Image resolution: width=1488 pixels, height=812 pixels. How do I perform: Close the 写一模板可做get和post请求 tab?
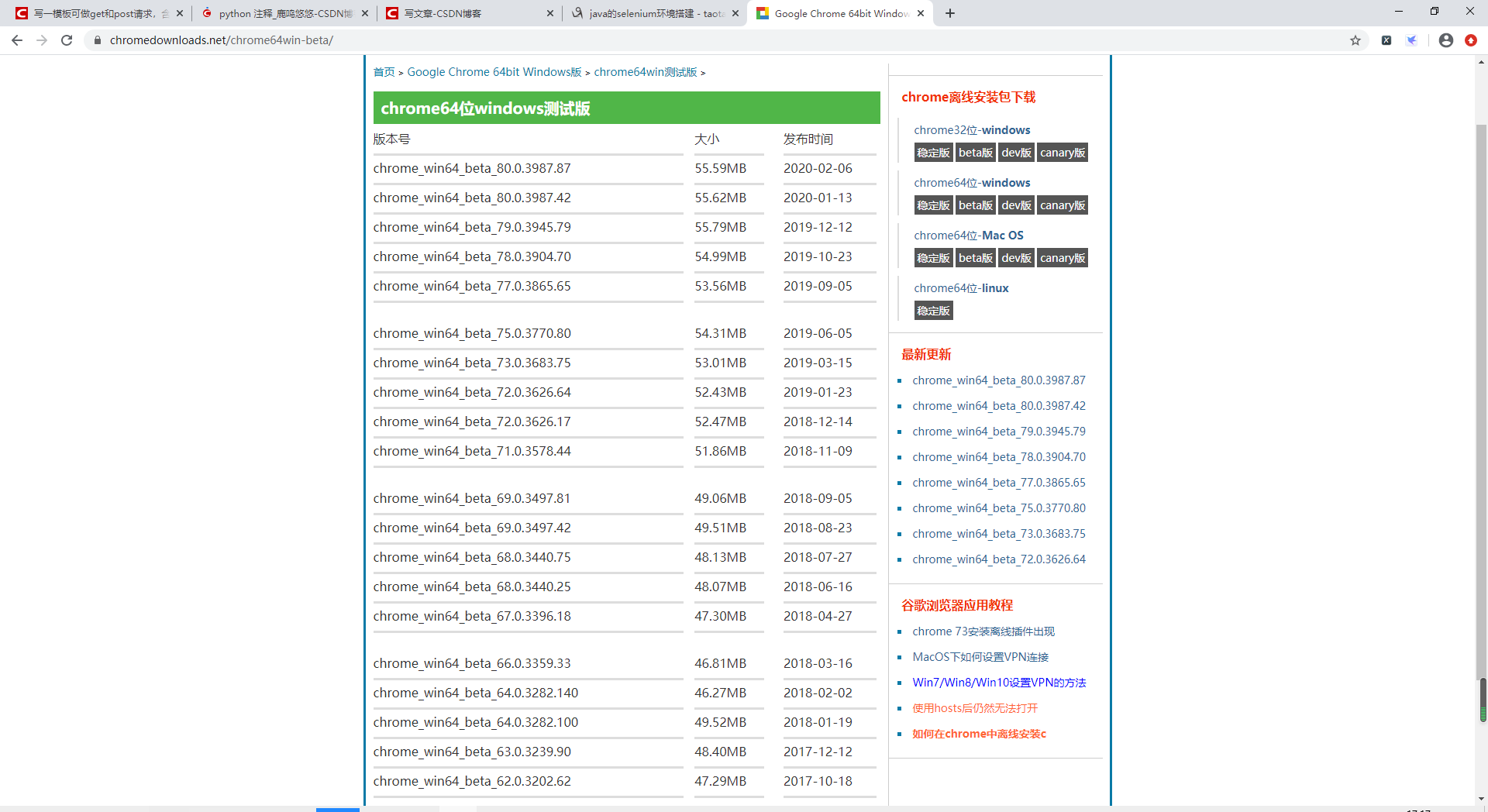coord(180,13)
